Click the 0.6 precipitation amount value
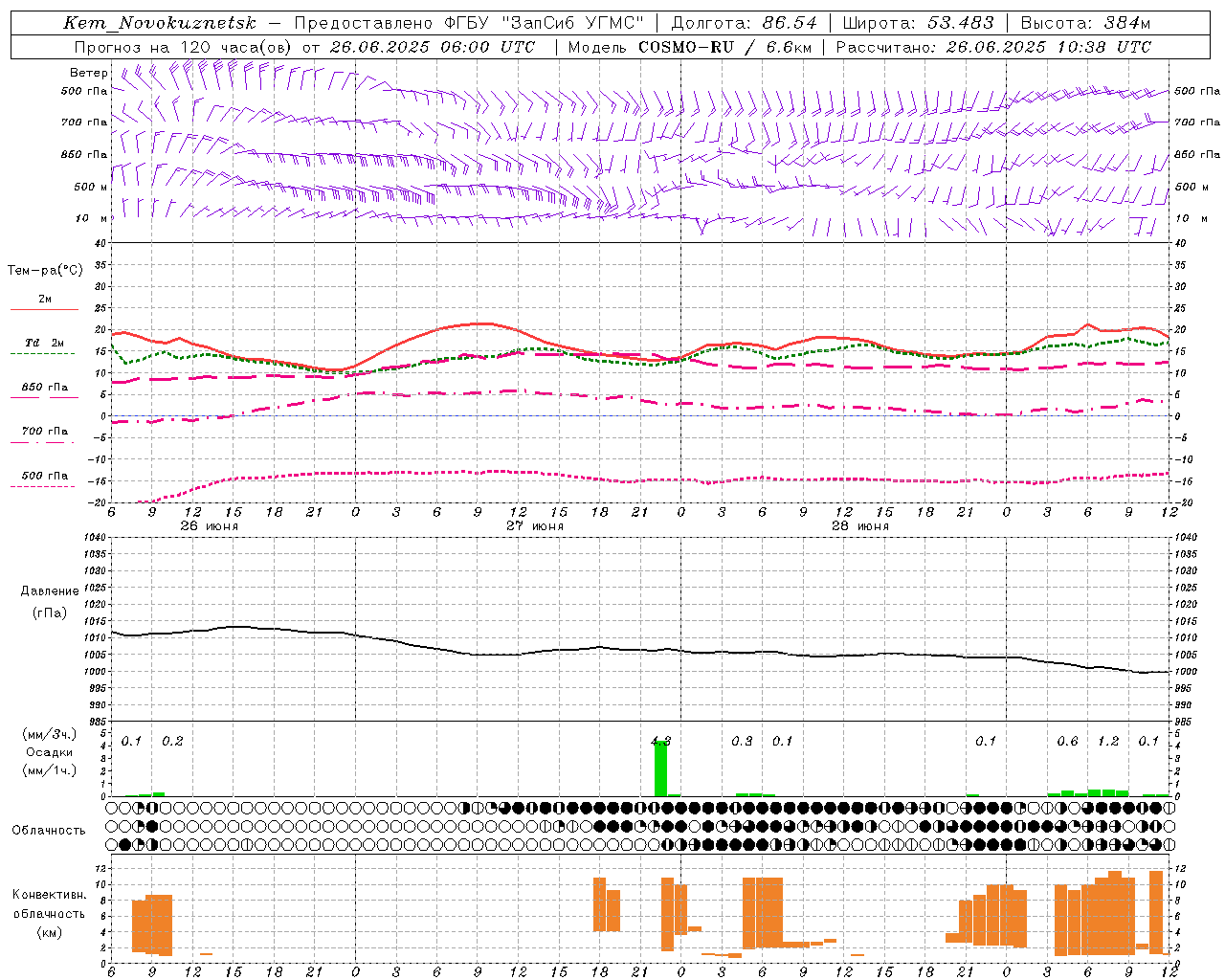This screenshot has height=980, width=1225. tap(1067, 741)
